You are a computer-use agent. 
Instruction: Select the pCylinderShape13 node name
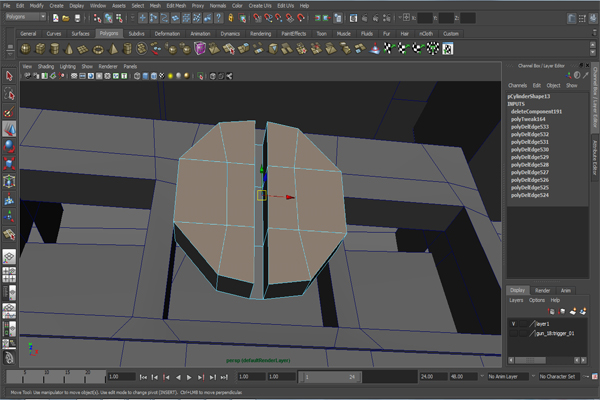528,96
